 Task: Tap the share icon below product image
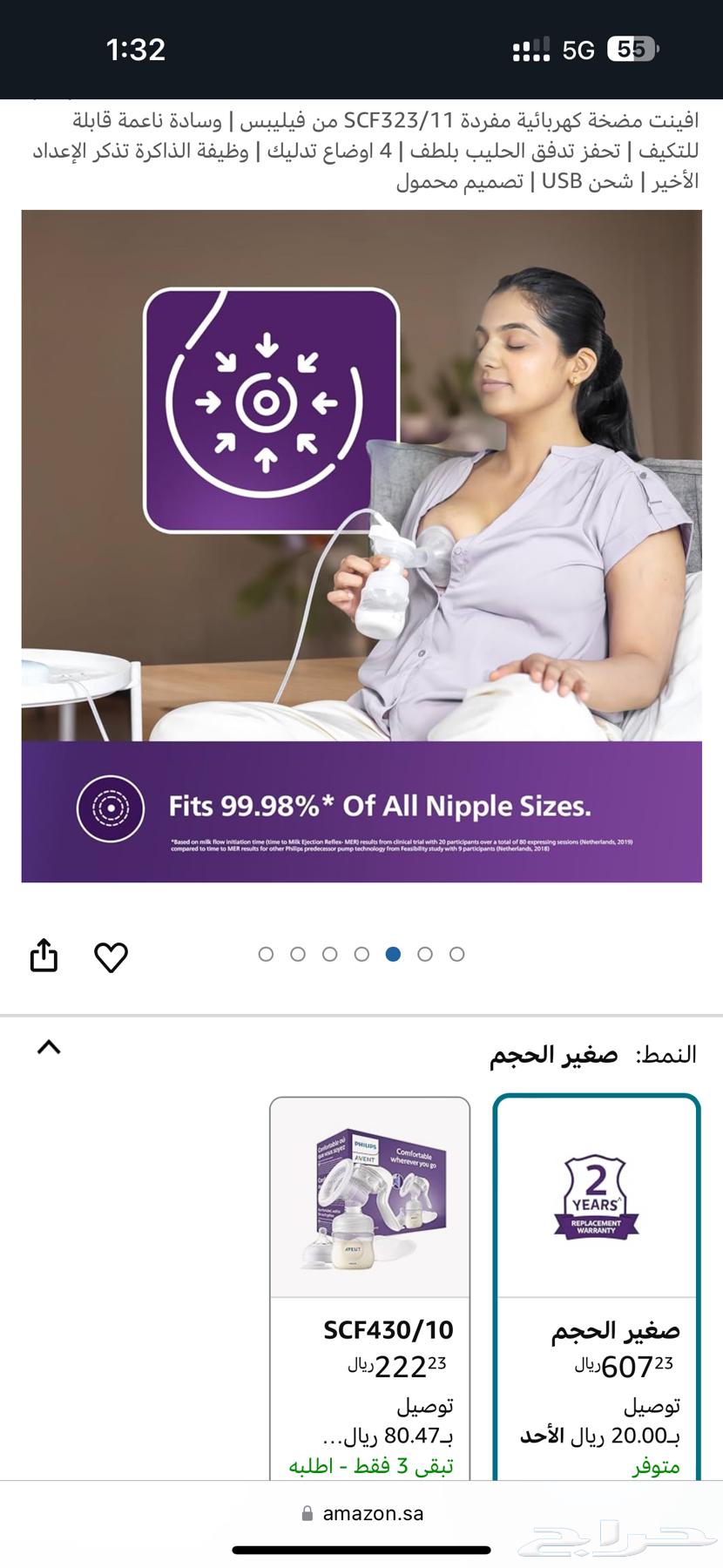pos(44,955)
